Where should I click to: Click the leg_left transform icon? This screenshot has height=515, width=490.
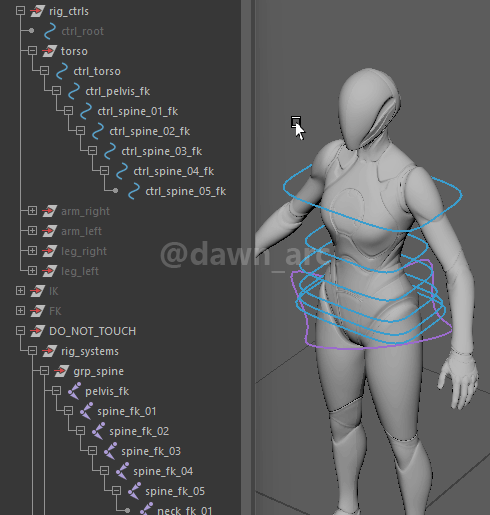49,271
